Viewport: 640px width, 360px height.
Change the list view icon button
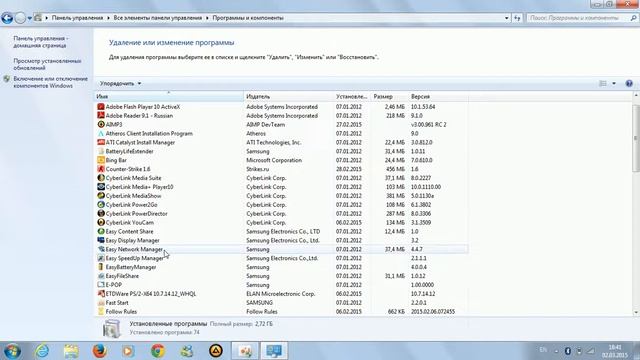point(603,83)
